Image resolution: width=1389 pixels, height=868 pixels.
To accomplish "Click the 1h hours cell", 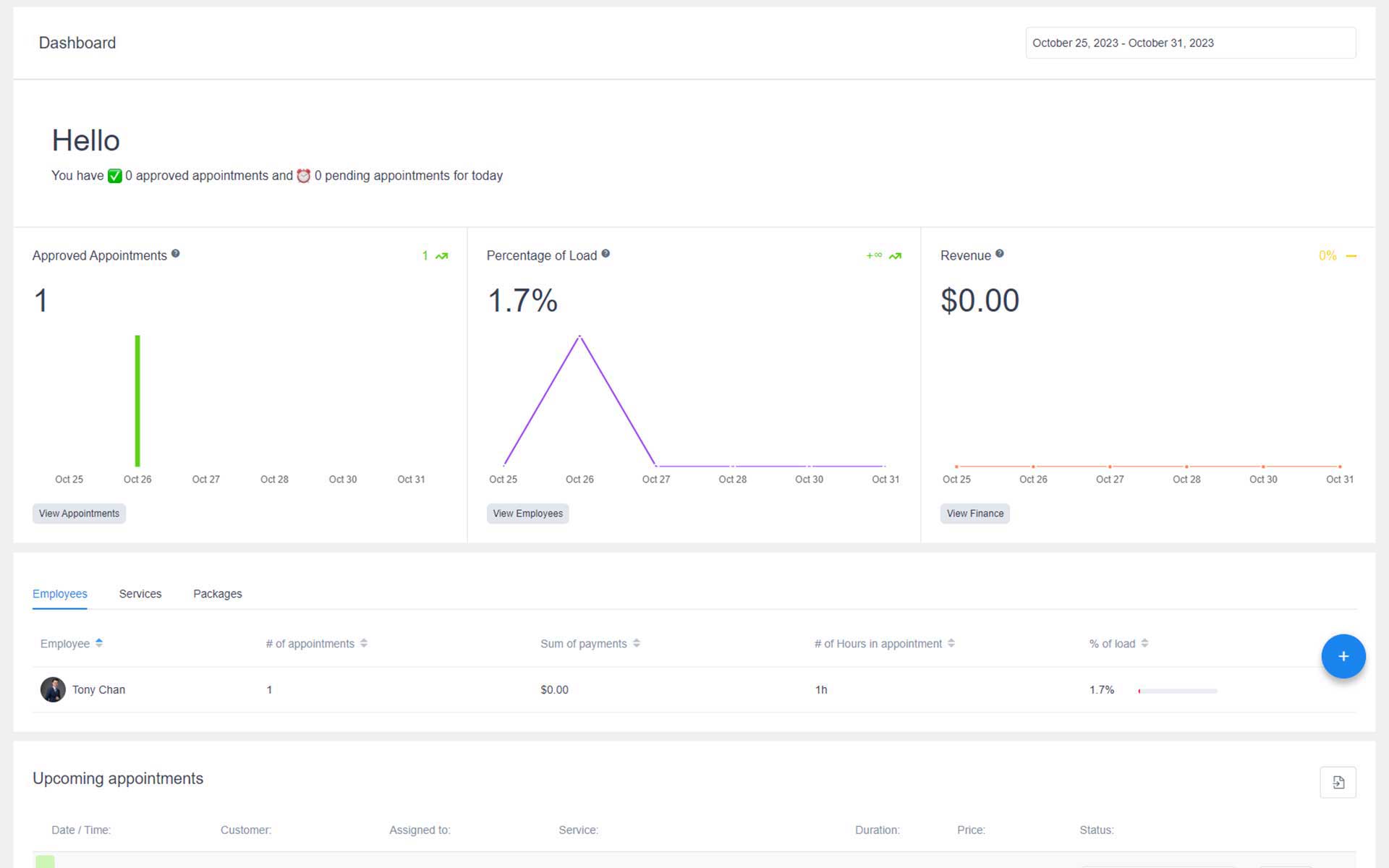I will 821,689.
